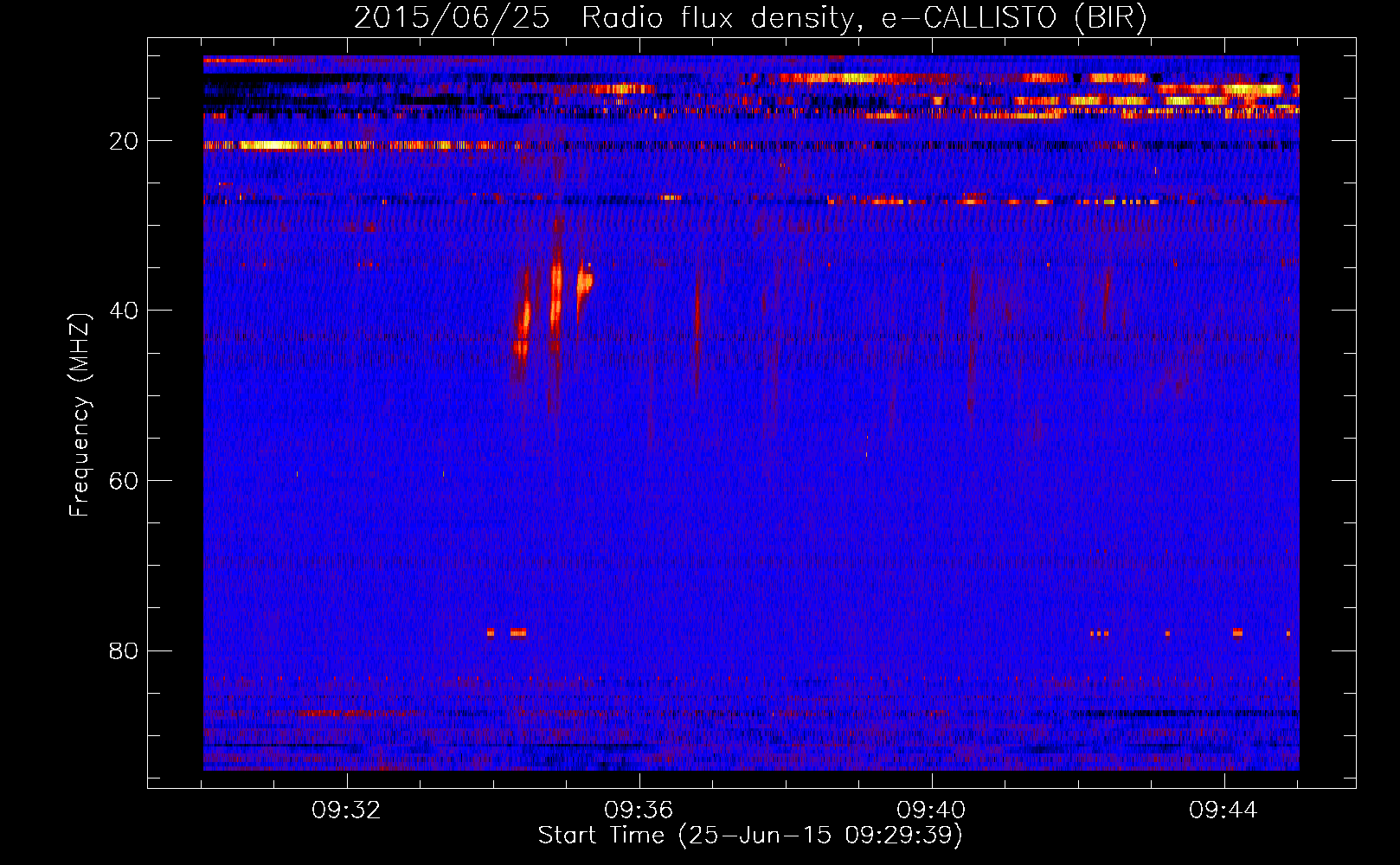This screenshot has height=865, width=1400.
Task: Click the 09:40 time tick label
Action: coord(931,811)
